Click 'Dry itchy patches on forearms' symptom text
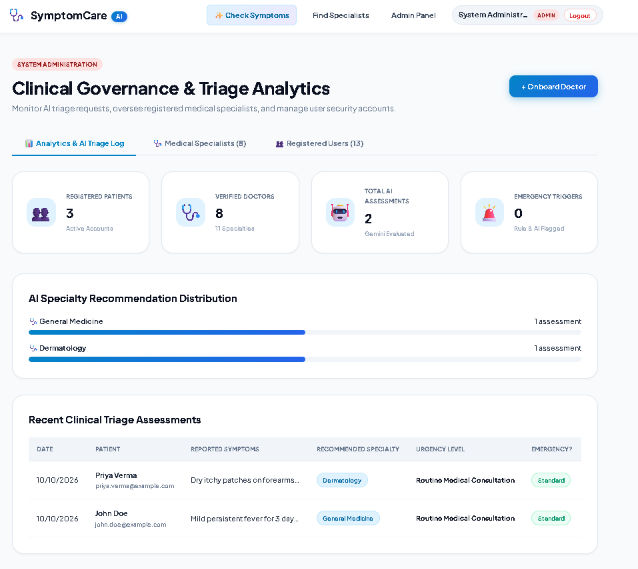The height and width of the screenshot is (569, 638). (245, 480)
